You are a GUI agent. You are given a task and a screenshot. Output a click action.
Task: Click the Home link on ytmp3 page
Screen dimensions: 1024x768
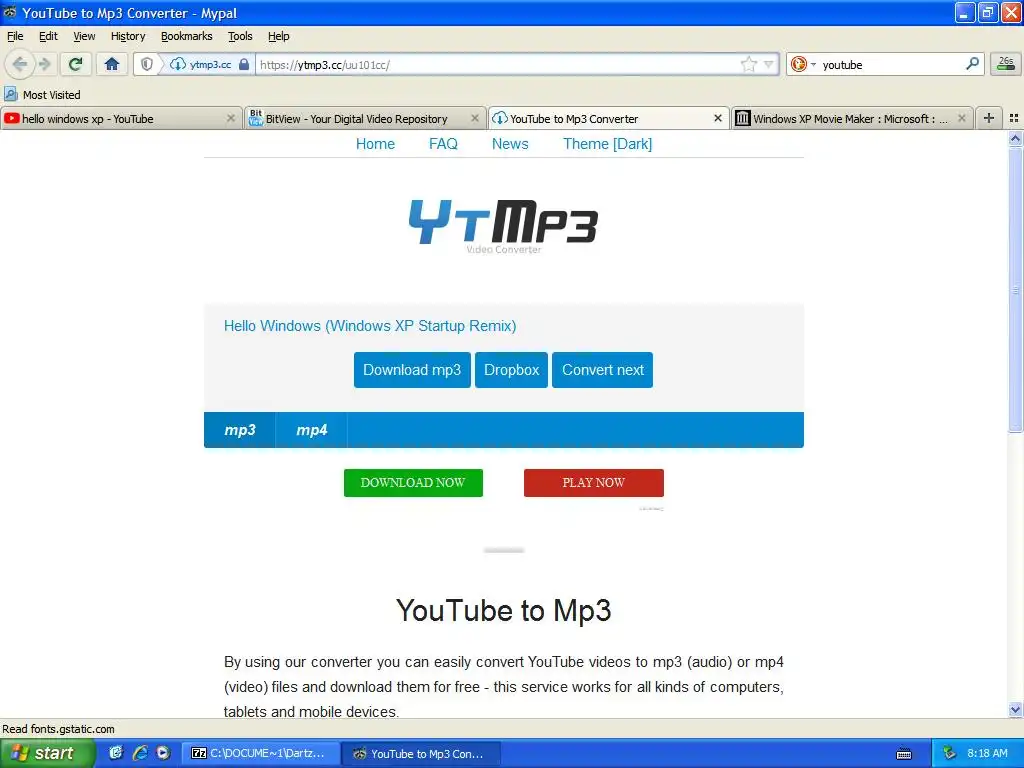tap(376, 144)
